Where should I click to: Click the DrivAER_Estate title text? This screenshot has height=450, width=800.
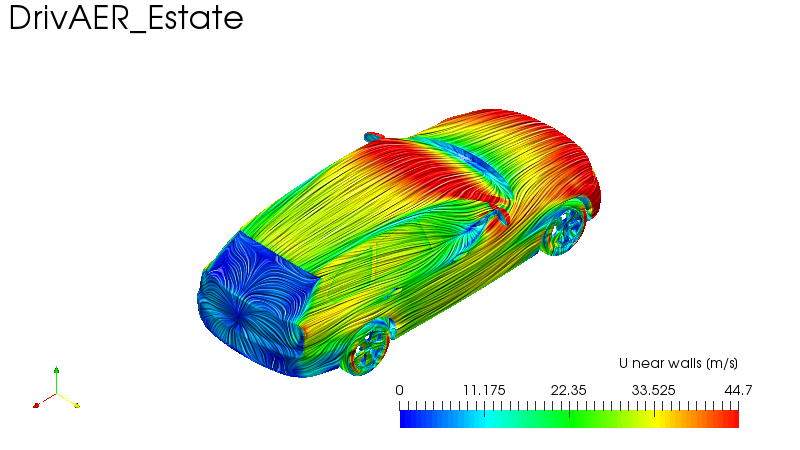point(126,18)
